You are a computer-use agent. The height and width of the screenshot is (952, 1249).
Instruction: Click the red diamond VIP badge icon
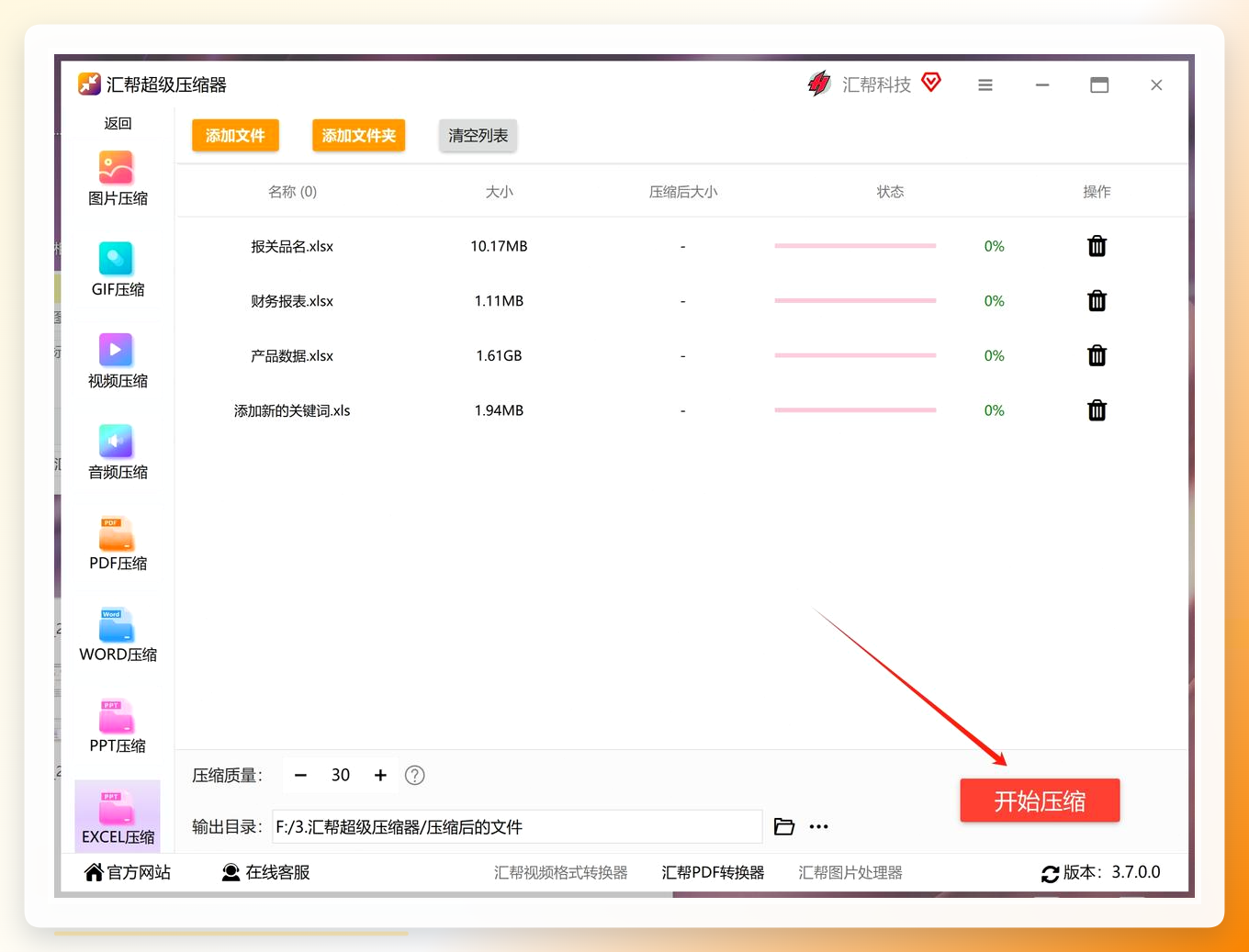931,83
